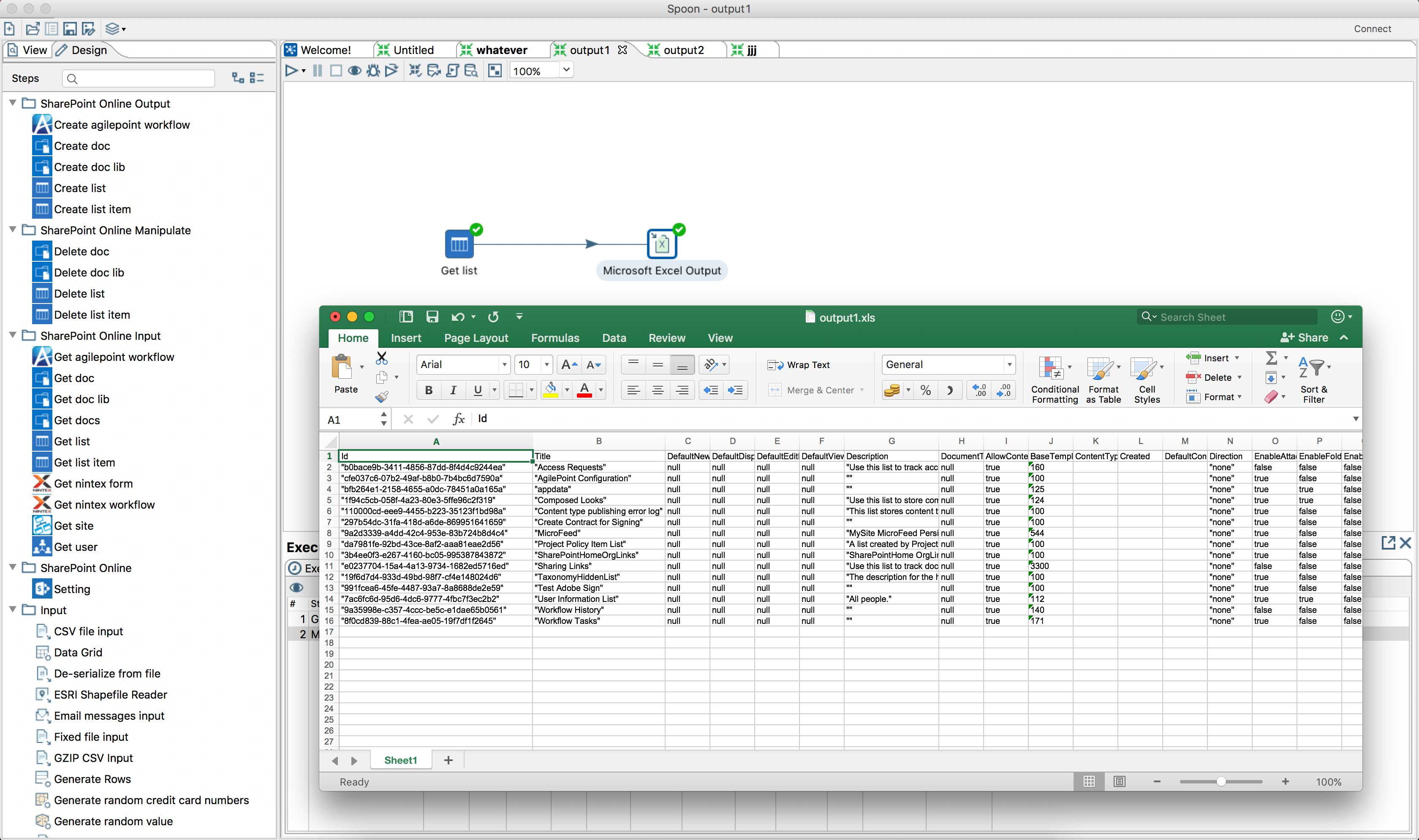The height and width of the screenshot is (840, 1419).
Task: Switch to the output2 tab
Action: 683,50
